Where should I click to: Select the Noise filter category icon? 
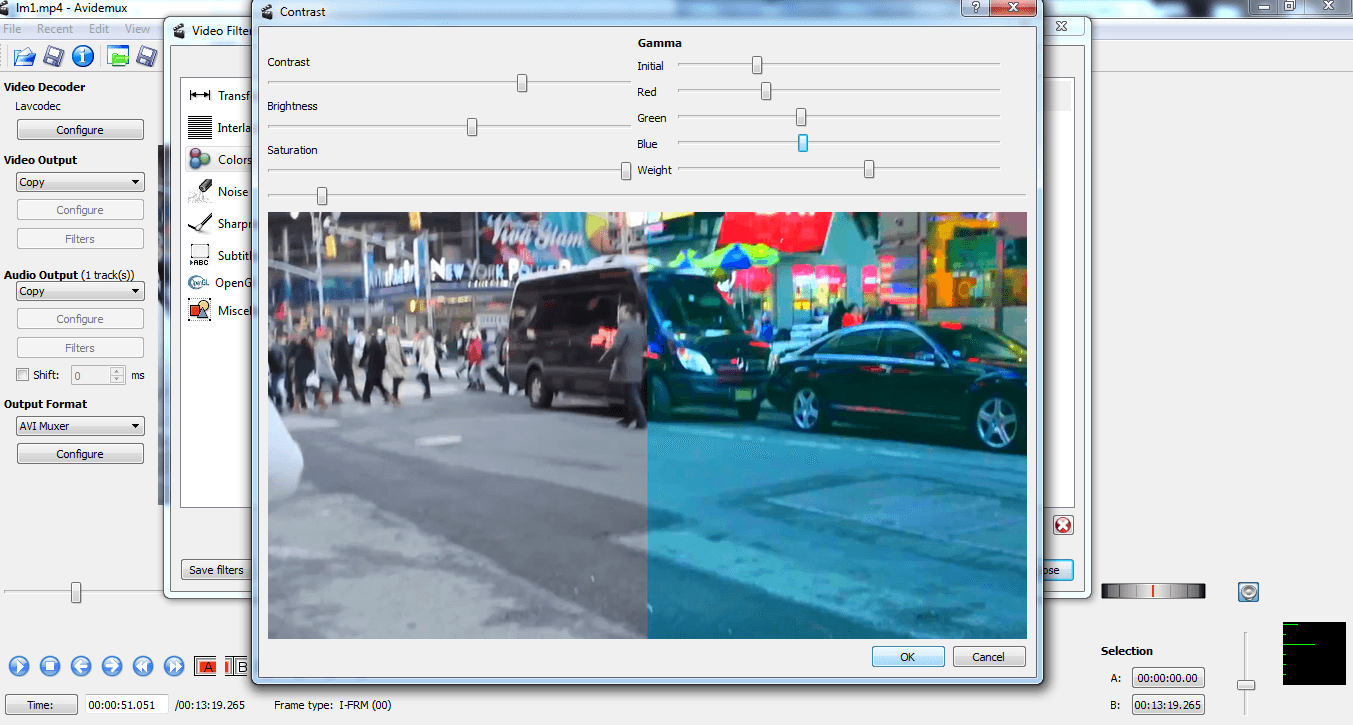coord(200,191)
